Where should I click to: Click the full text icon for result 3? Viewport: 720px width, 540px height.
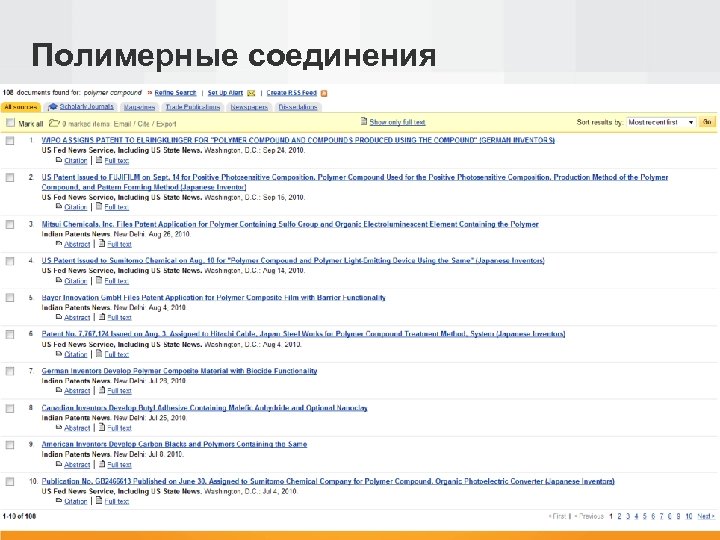click(102, 243)
